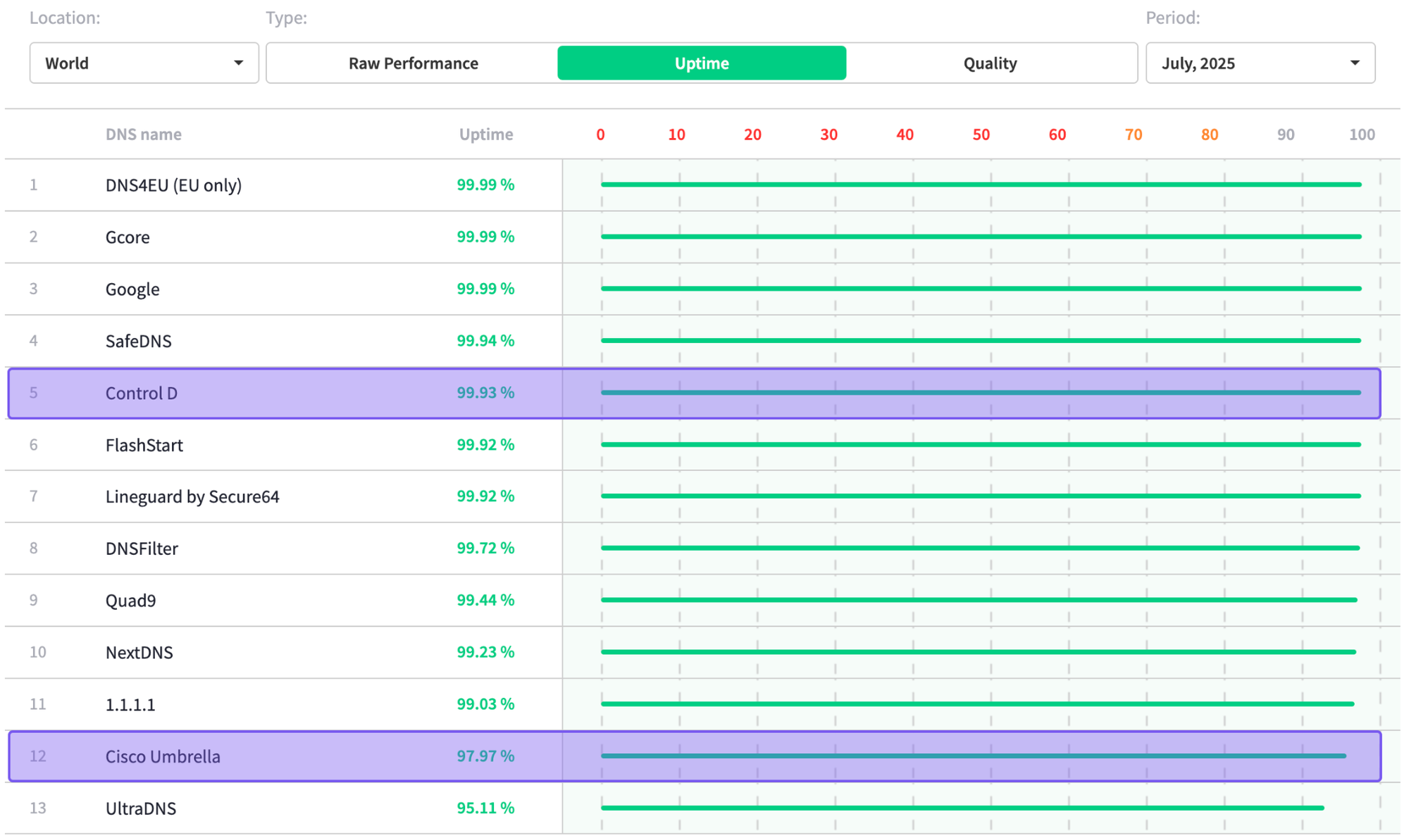The width and height of the screenshot is (1409, 840).
Task: Click rank number 10
Action: point(38,653)
